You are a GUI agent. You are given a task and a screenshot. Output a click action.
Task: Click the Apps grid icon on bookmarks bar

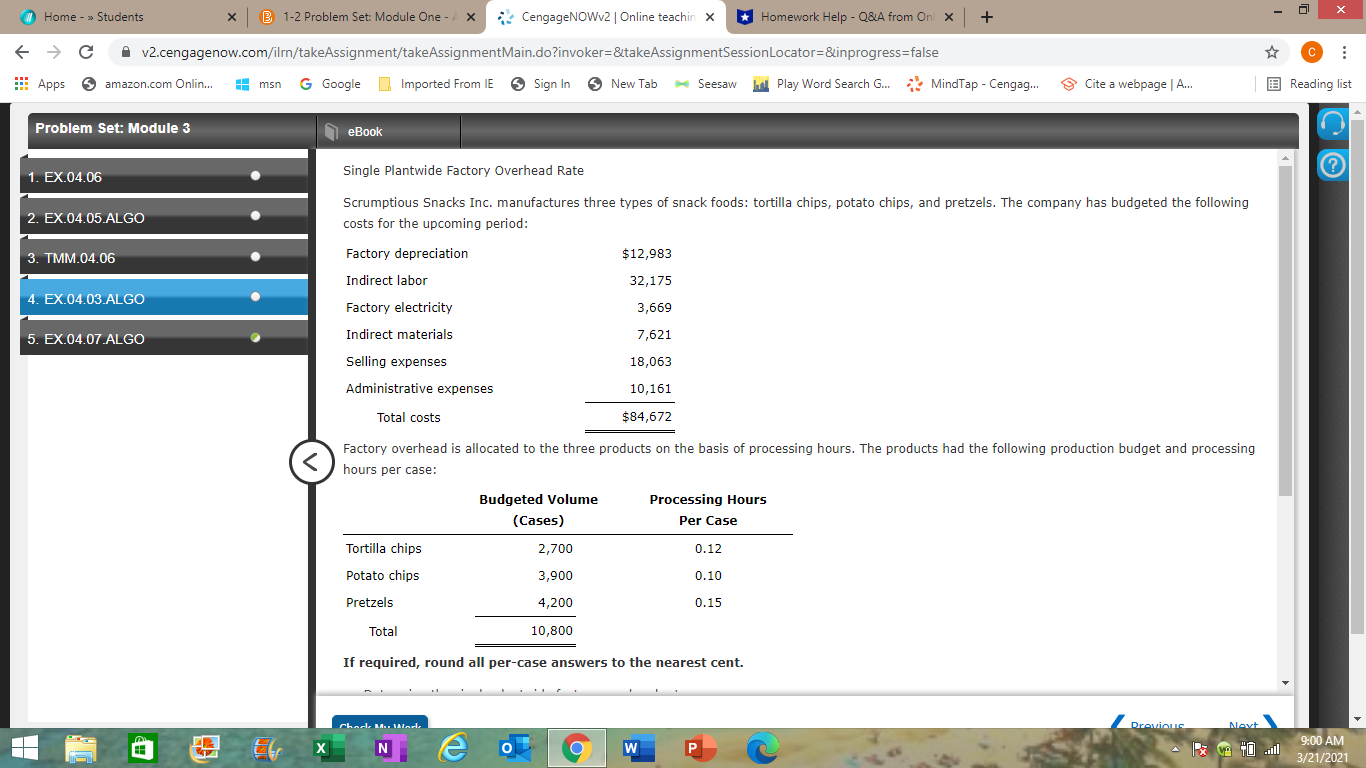pos(21,84)
